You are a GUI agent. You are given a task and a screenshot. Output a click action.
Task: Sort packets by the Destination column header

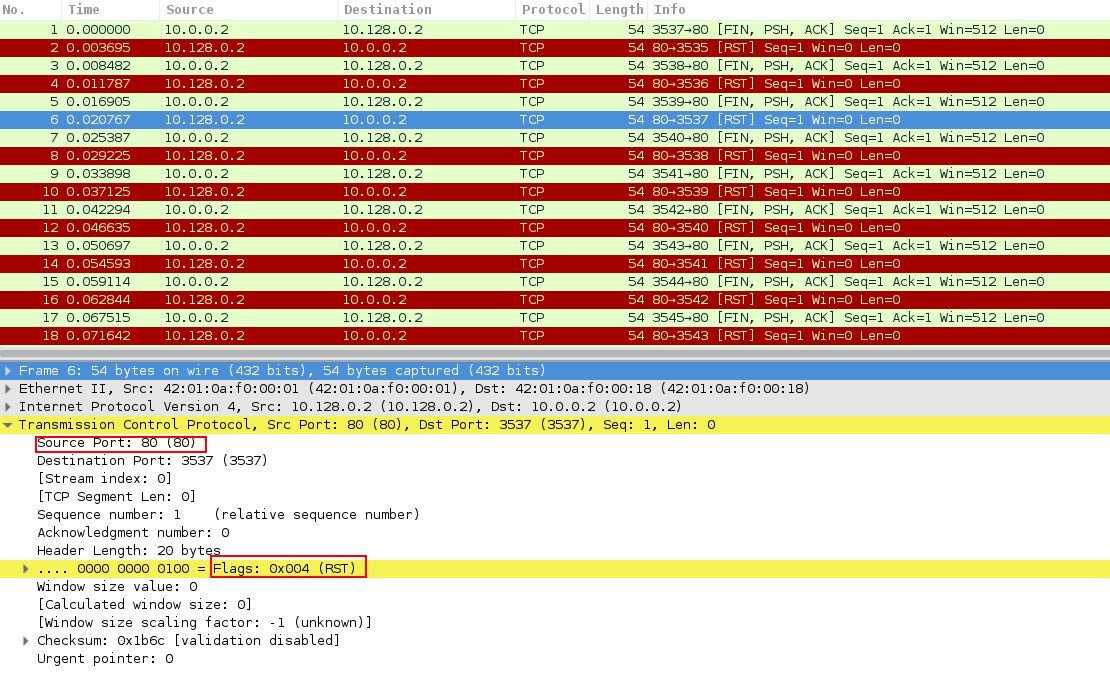click(426, 9)
